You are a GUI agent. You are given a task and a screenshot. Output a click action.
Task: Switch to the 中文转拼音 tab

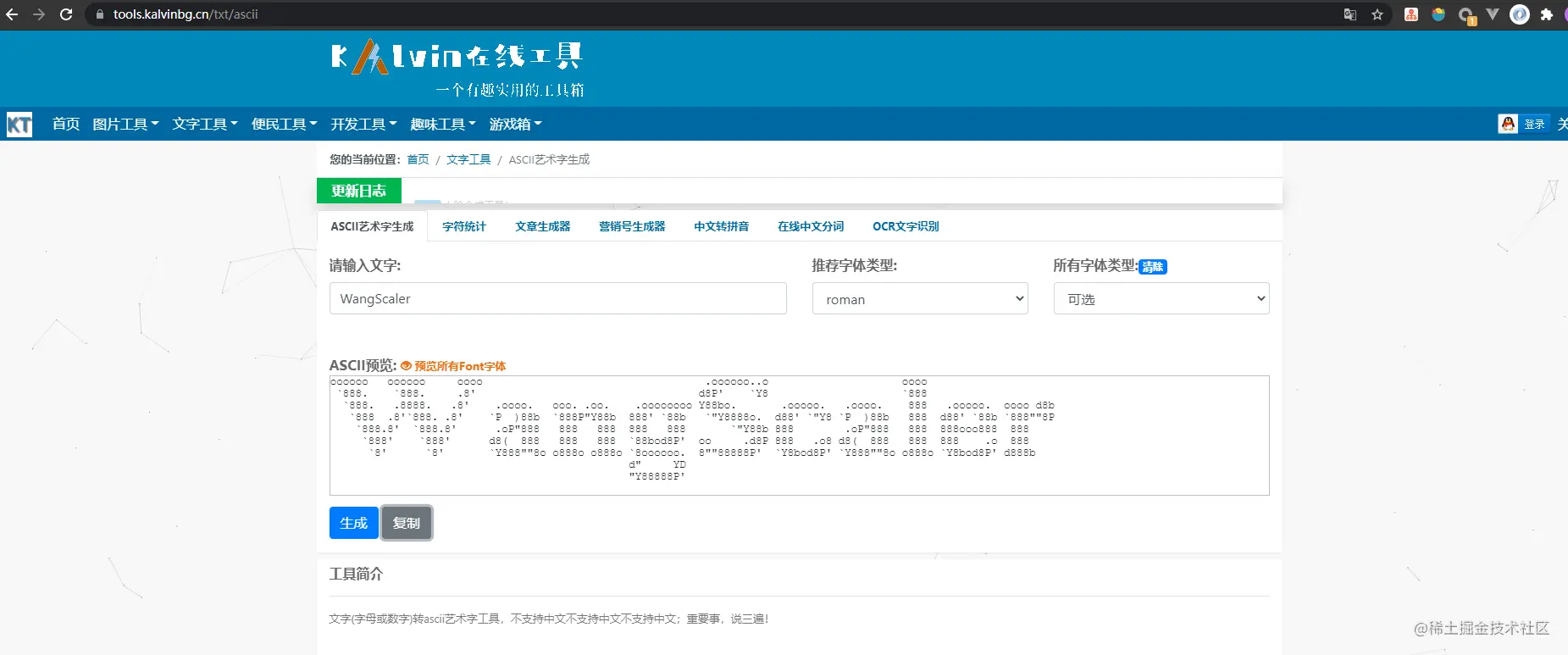(722, 226)
